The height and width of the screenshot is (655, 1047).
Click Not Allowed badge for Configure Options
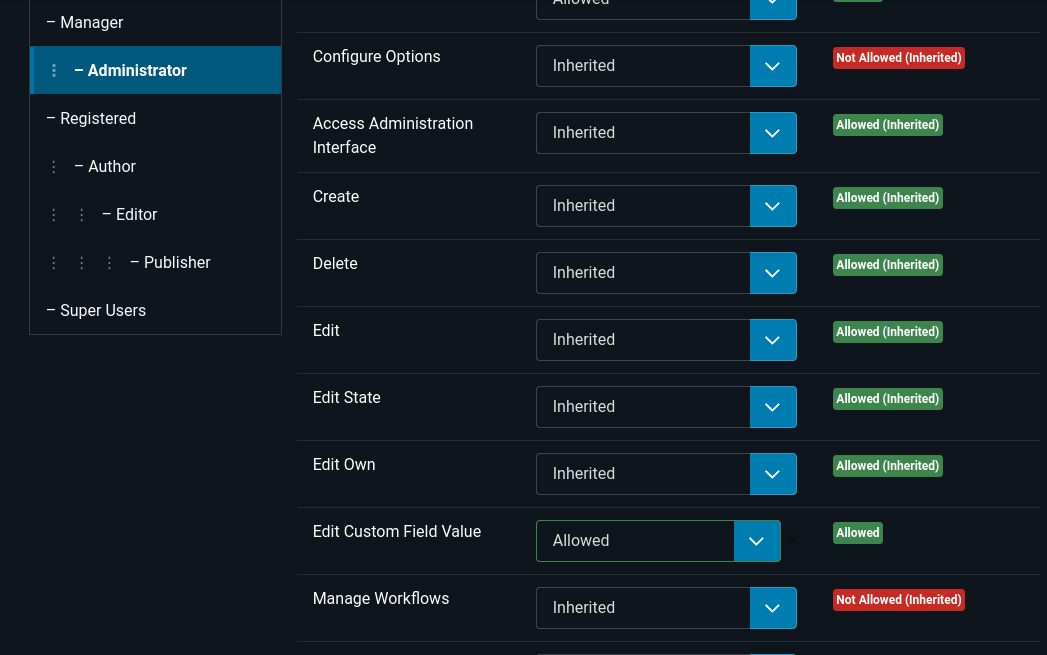point(899,58)
